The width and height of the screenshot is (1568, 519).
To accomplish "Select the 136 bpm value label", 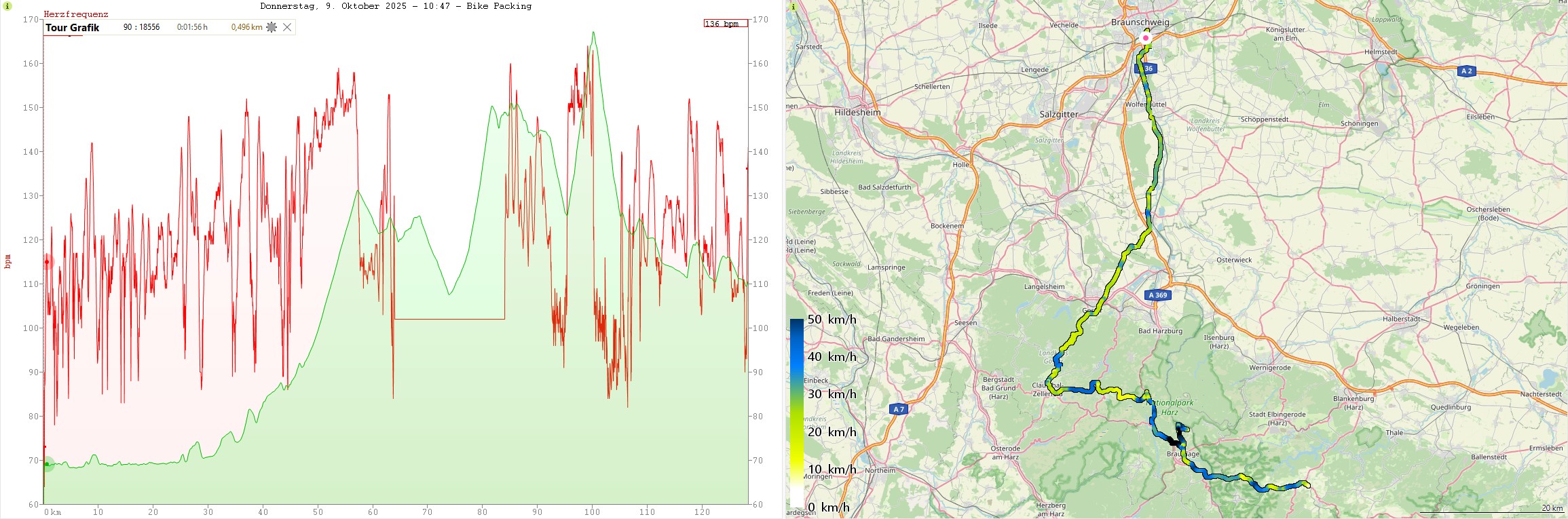I will [725, 24].
